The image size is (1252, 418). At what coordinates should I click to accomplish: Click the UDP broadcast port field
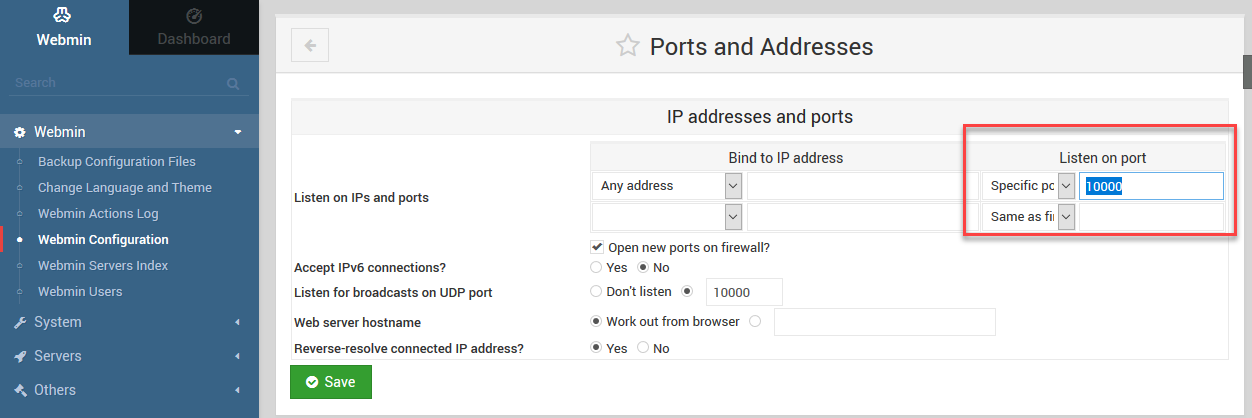tap(743, 292)
